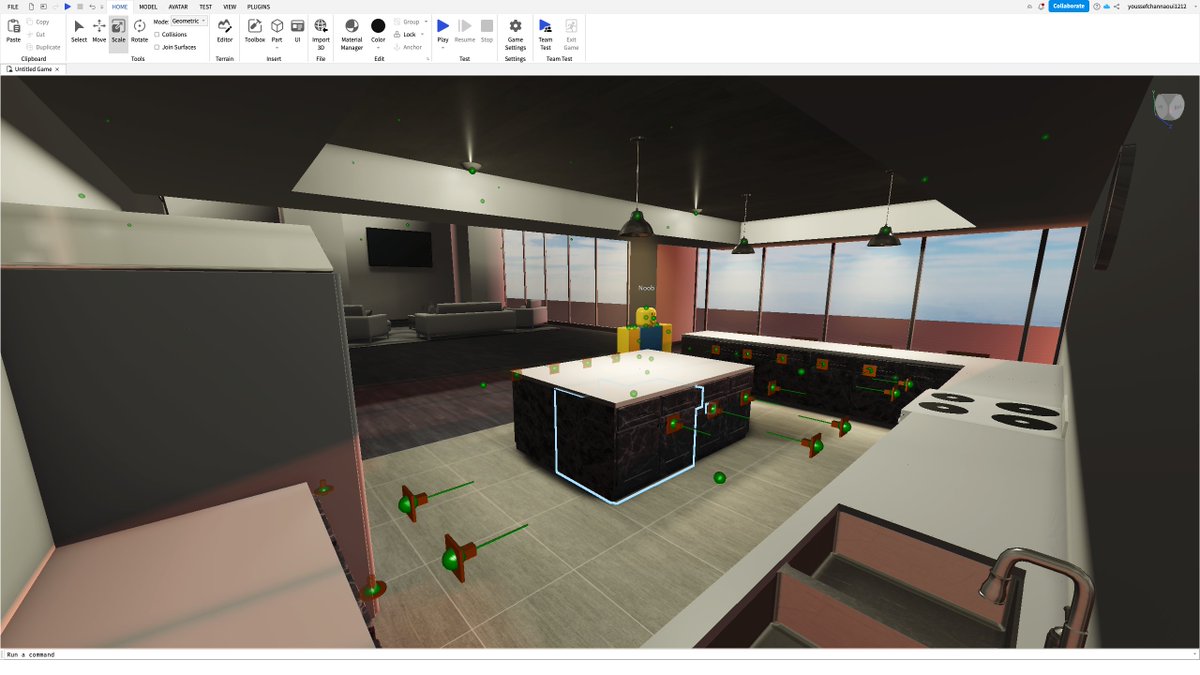Activate the Move tool

click(x=99, y=31)
